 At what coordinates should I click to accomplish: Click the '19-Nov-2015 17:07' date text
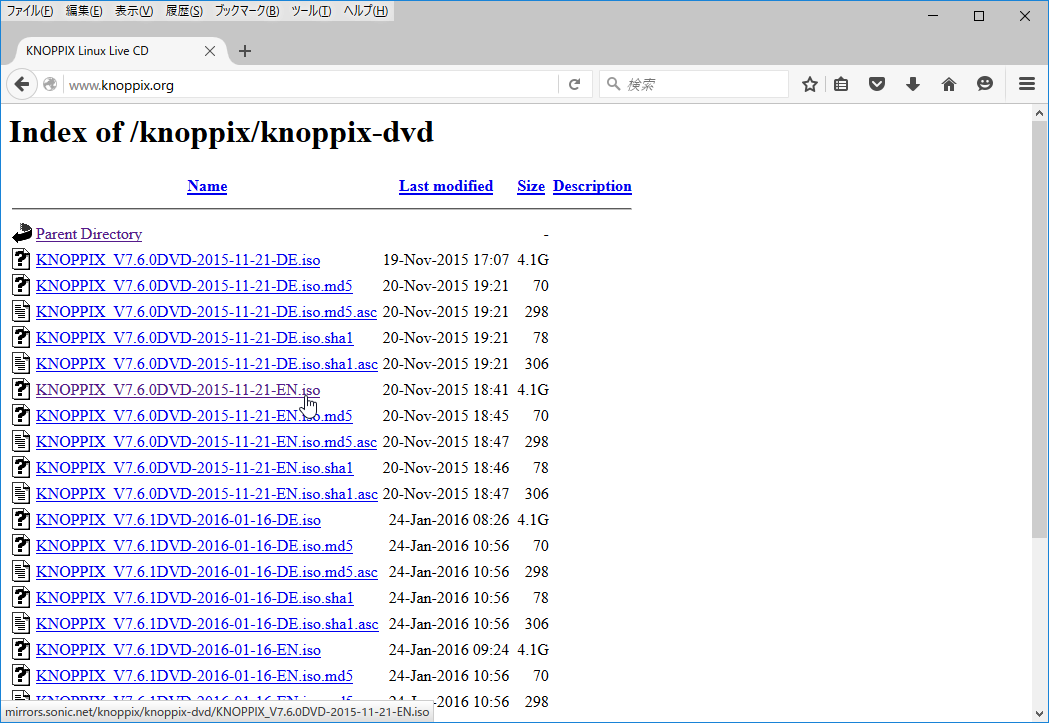(446, 260)
